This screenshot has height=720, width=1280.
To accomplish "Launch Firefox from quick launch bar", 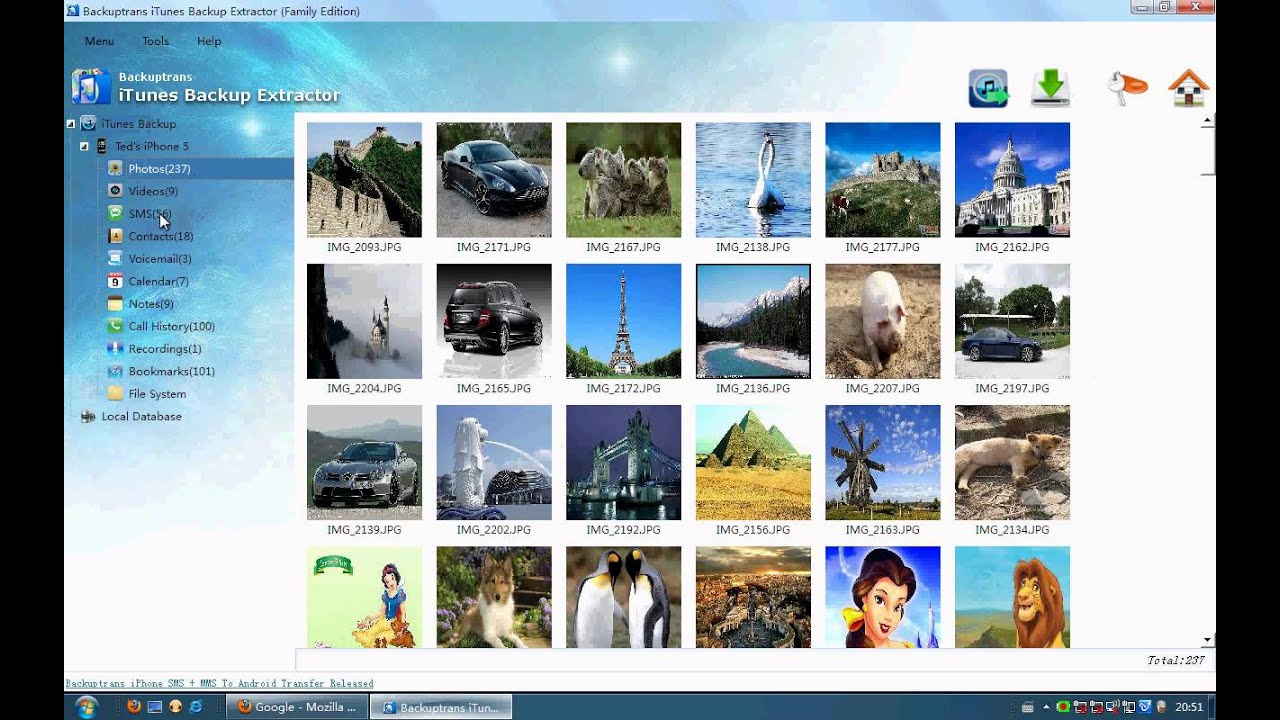I will [134, 707].
